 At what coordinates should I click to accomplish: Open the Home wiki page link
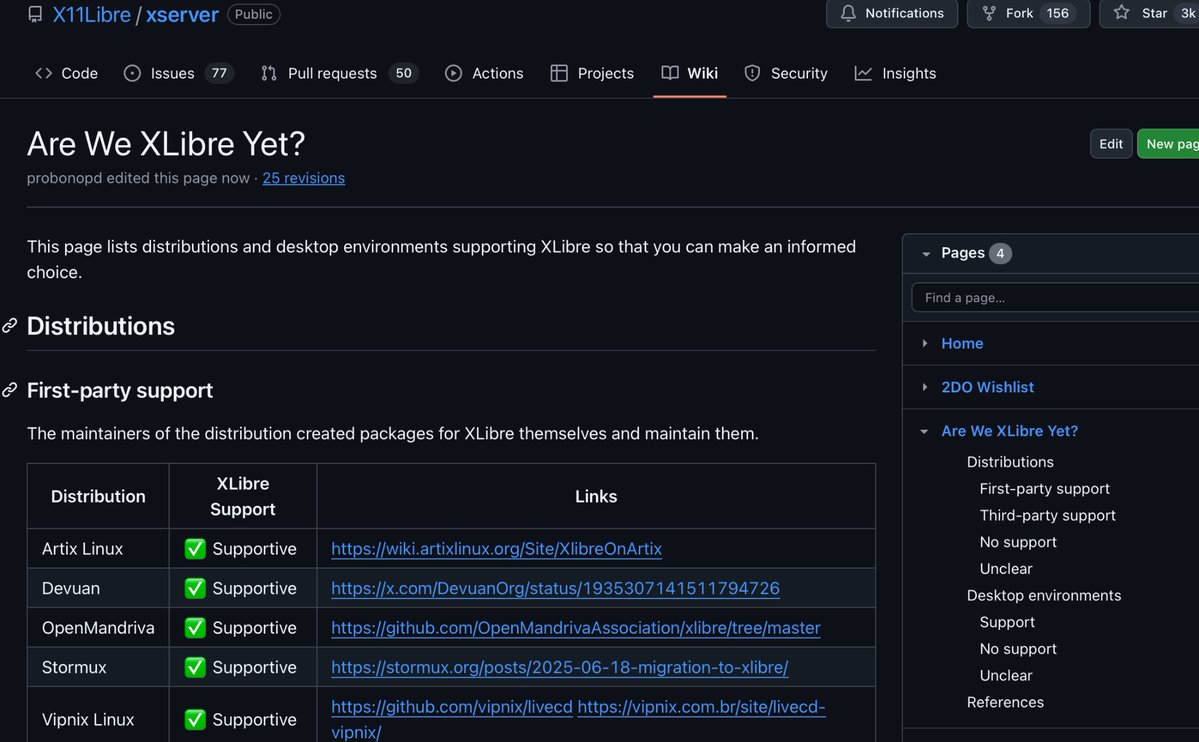coord(962,343)
